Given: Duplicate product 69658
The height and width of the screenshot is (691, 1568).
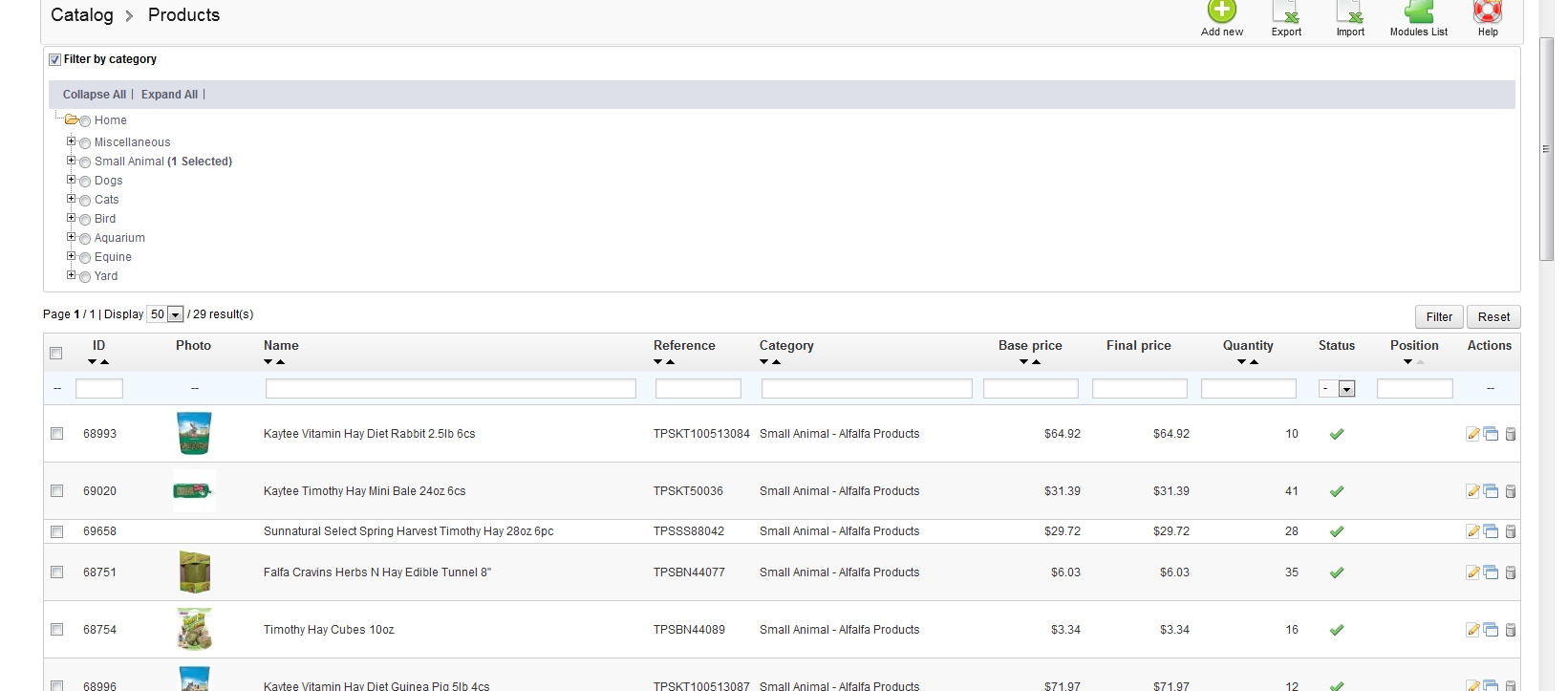Looking at the screenshot, I should pos(1491,531).
